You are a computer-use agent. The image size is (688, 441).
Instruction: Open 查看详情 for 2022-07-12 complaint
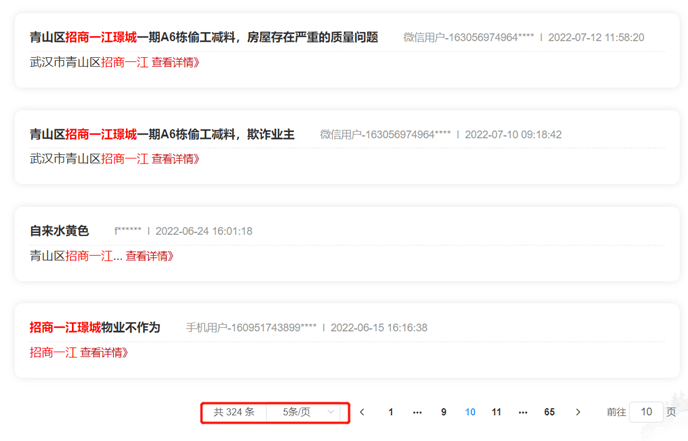click(x=176, y=62)
